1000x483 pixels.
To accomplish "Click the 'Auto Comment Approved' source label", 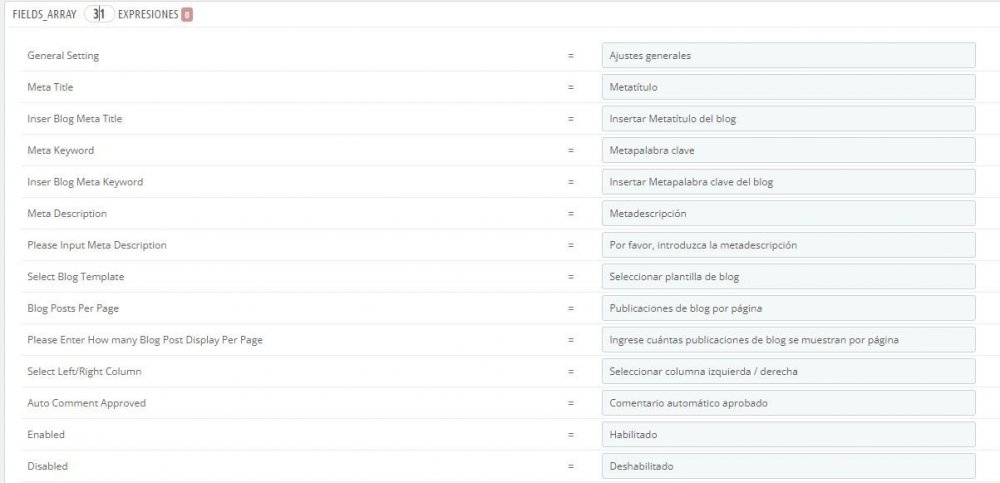I will click(87, 403).
